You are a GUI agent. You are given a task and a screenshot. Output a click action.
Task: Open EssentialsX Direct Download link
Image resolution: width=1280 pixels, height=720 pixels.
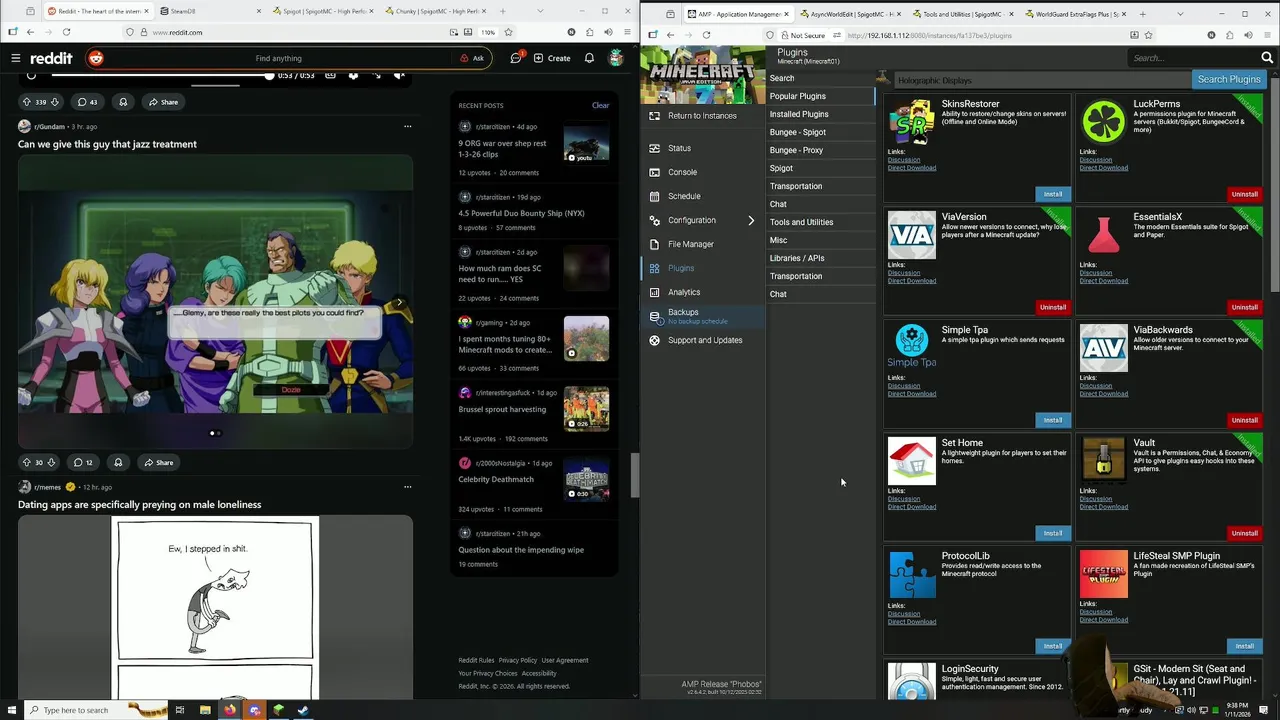[1104, 281]
